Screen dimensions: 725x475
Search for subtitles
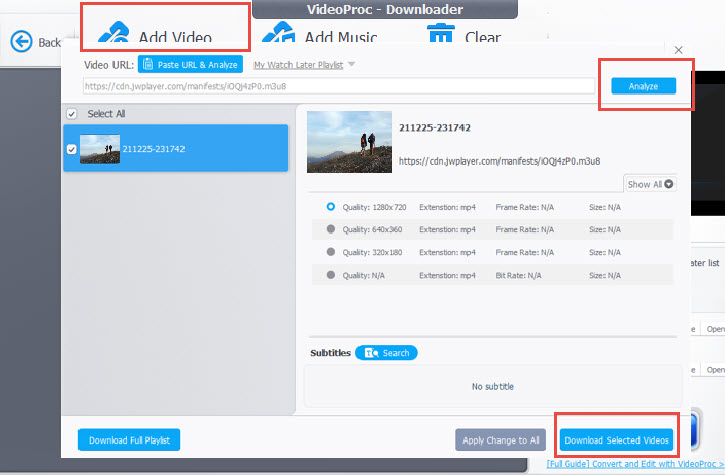387,353
